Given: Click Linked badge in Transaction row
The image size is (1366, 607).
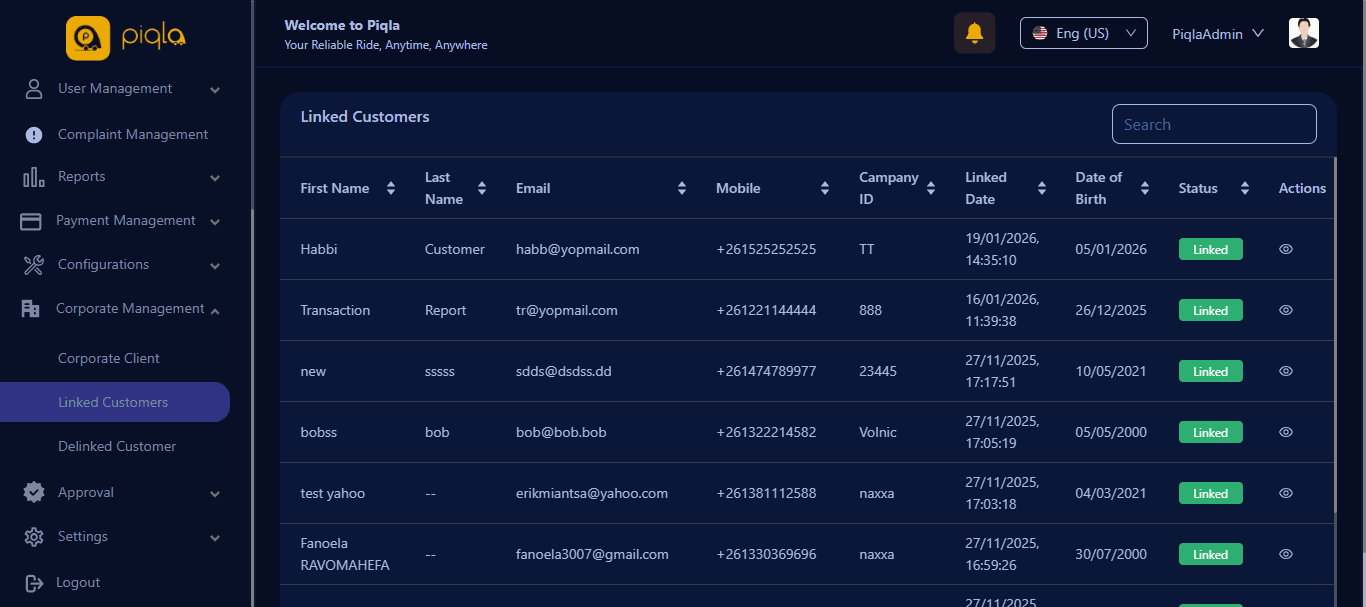Looking at the screenshot, I should pos(1210,310).
